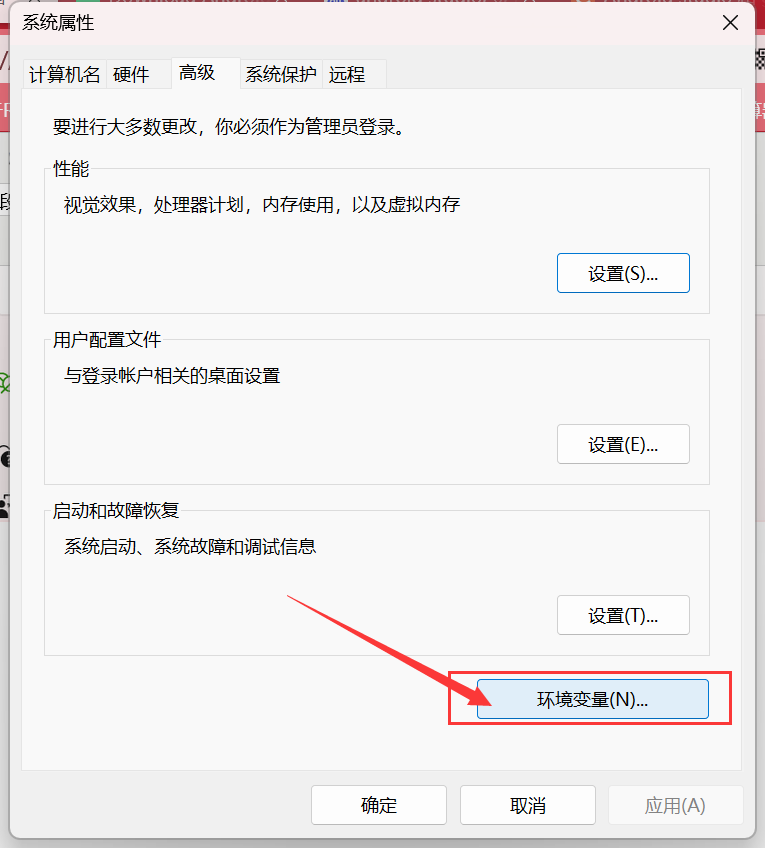This screenshot has height=848, width=765.
Task: Open the 远程 tab
Action: 354,74
